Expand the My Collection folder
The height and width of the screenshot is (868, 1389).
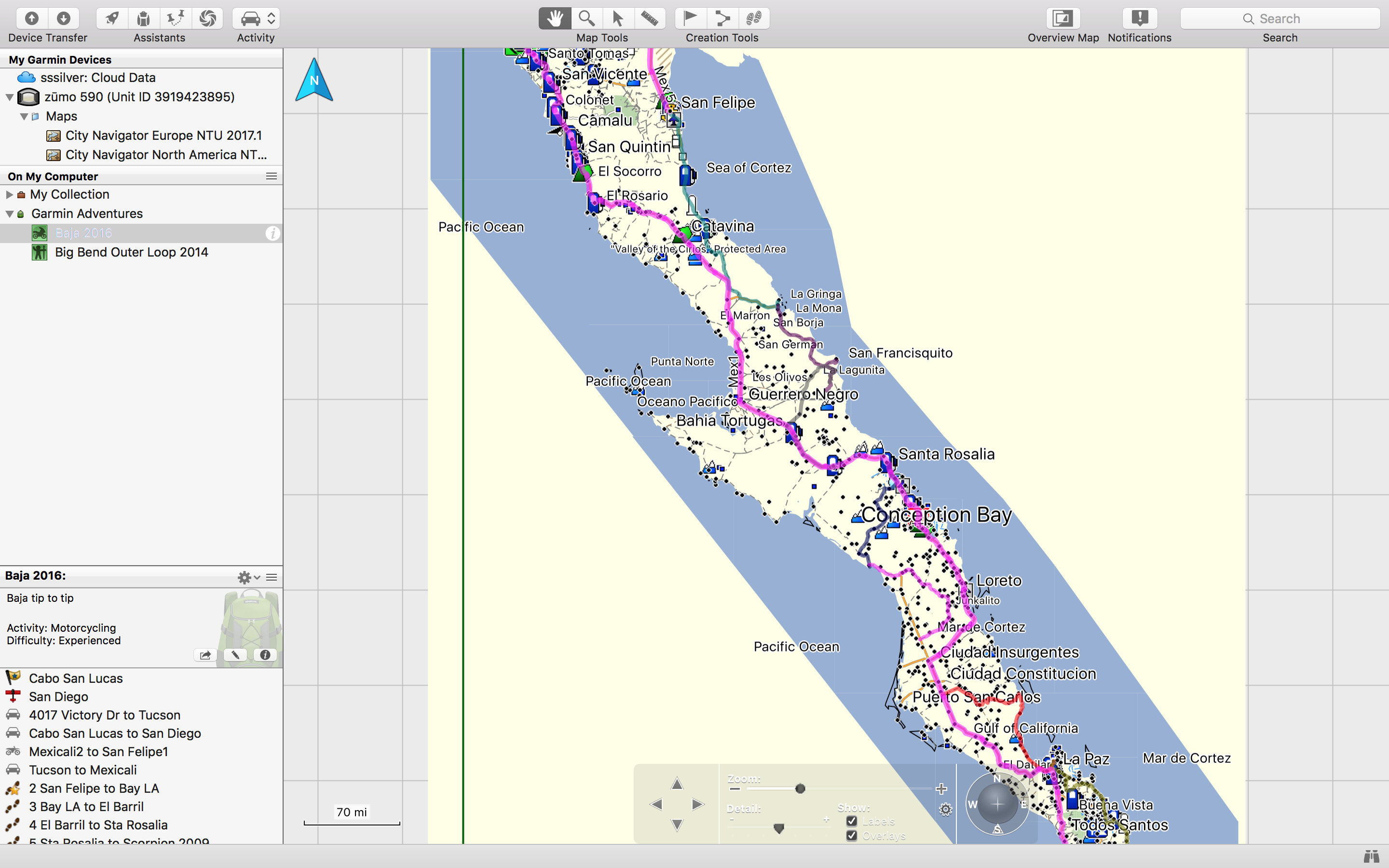pyautogui.click(x=10, y=195)
